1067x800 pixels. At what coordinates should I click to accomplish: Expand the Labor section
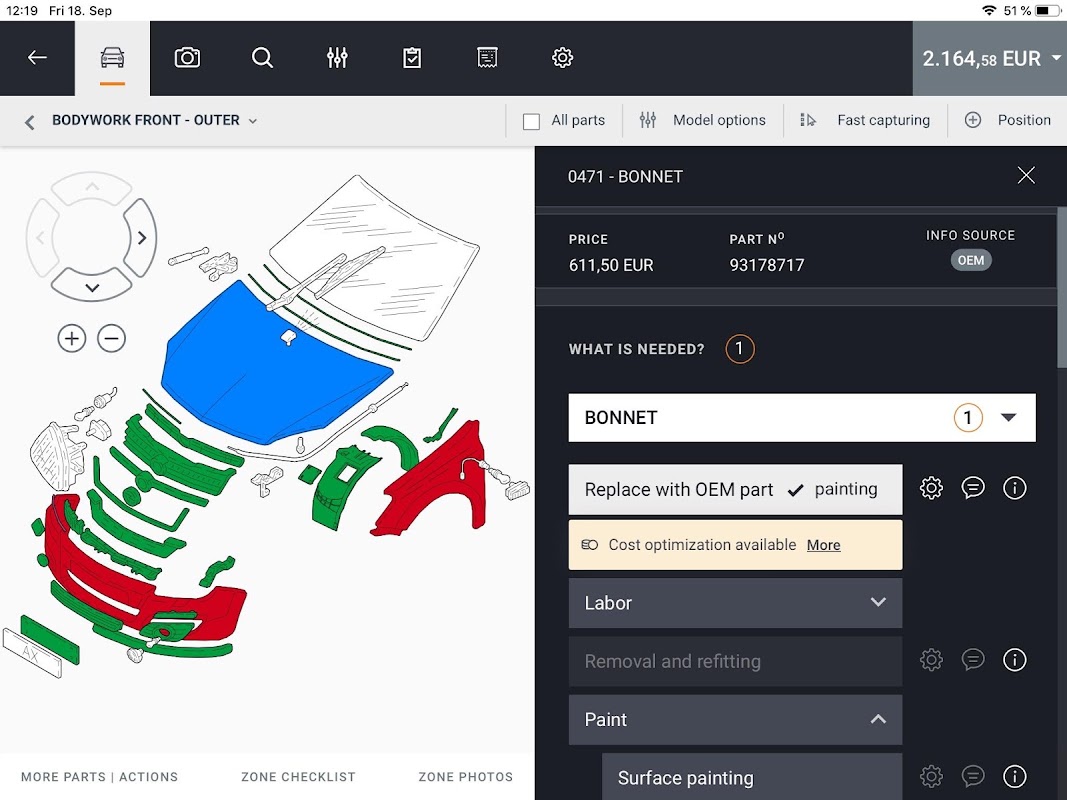(x=736, y=603)
